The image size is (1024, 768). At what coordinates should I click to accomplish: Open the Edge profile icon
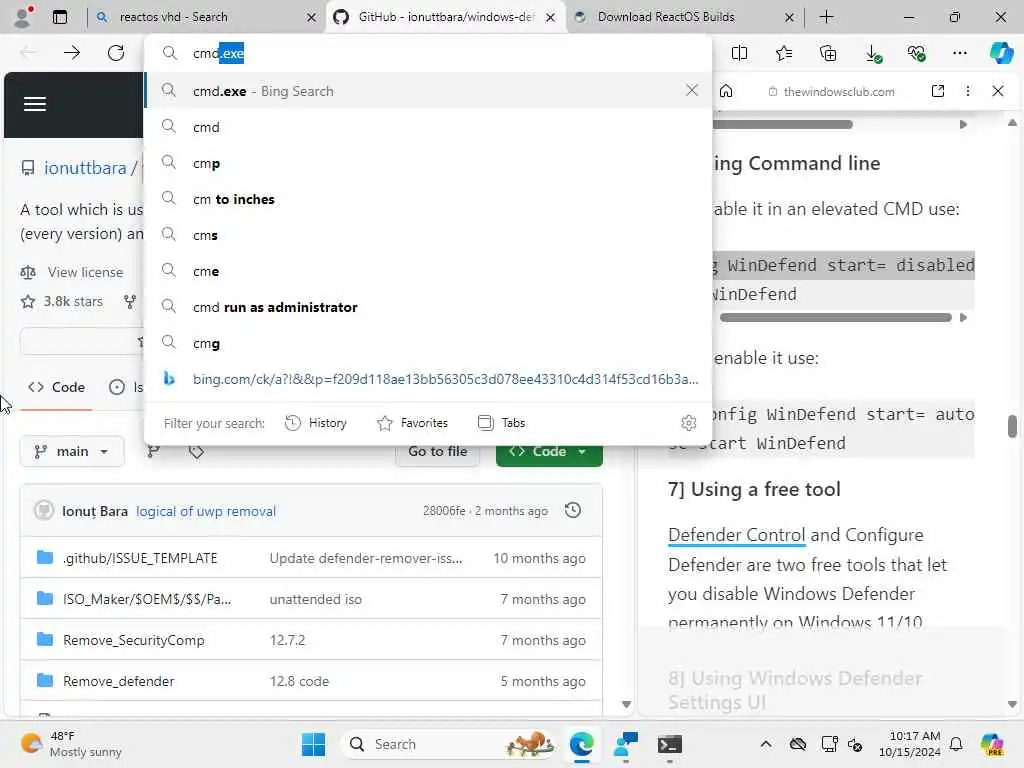tap(24, 17)
